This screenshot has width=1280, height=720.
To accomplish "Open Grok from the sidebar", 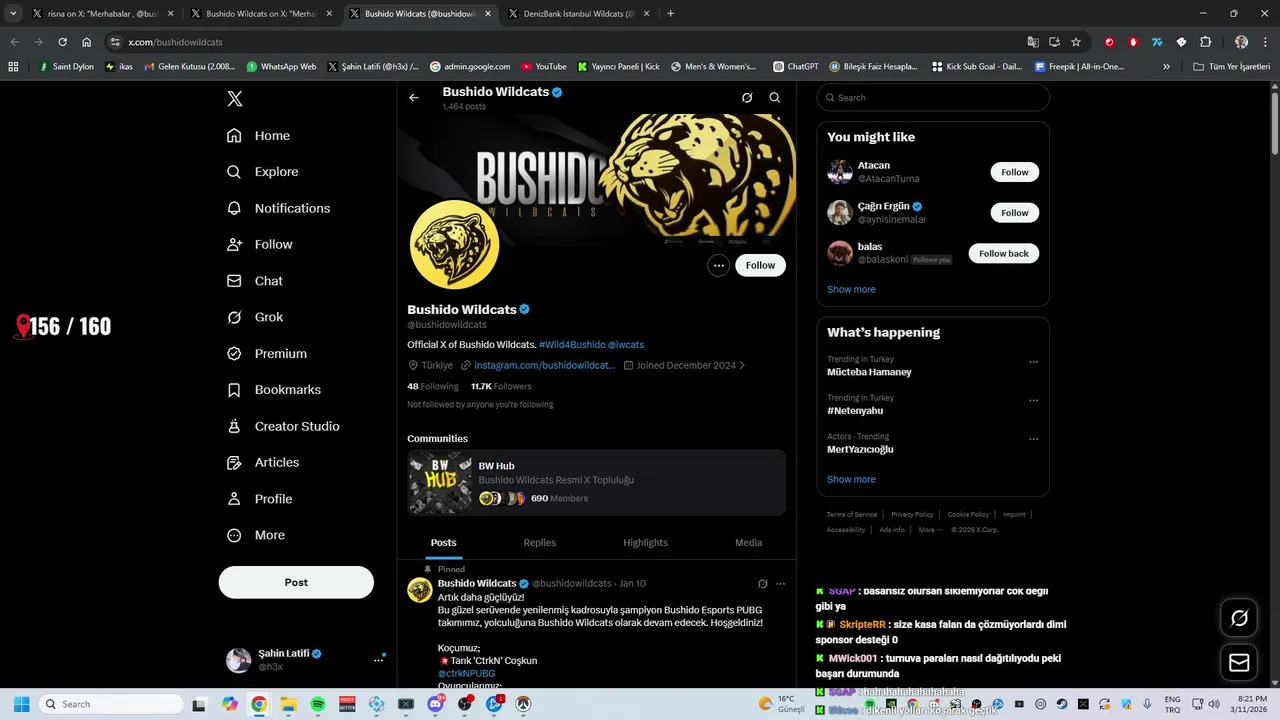I will (x=254, y=317).
